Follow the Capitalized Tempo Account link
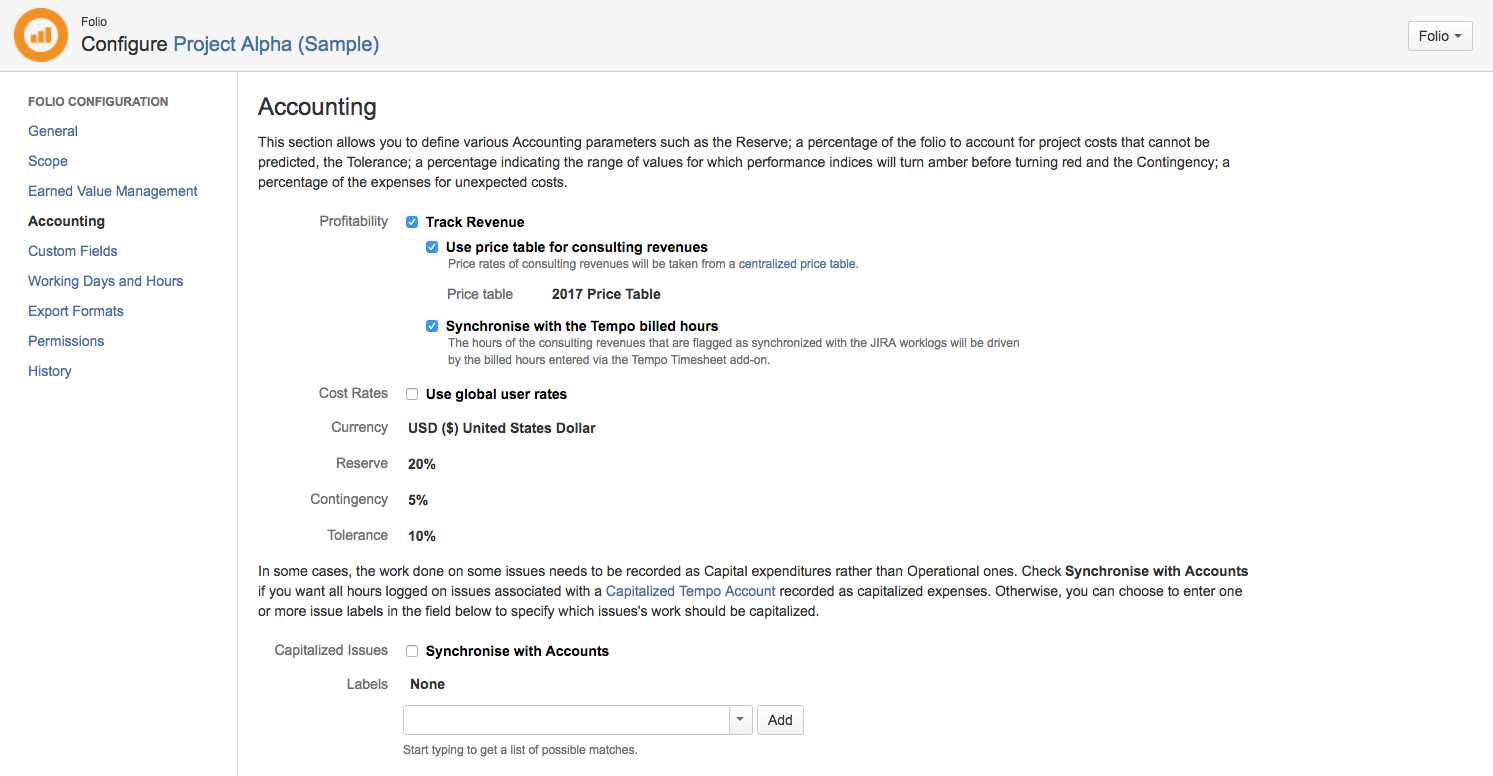Screen dimensions: 1493x776 pyautogui.click(x=690, y=591)
